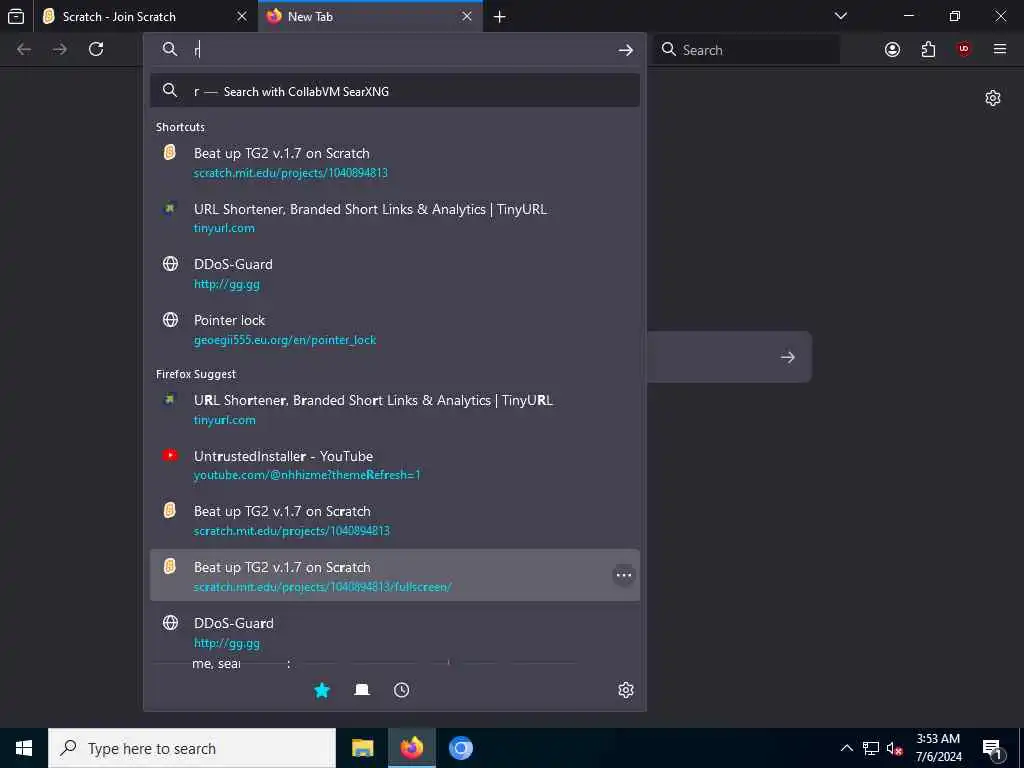1024x768 pixels.
Task: Open search settings gear in dropdown
Action: [x=626, y=690]
